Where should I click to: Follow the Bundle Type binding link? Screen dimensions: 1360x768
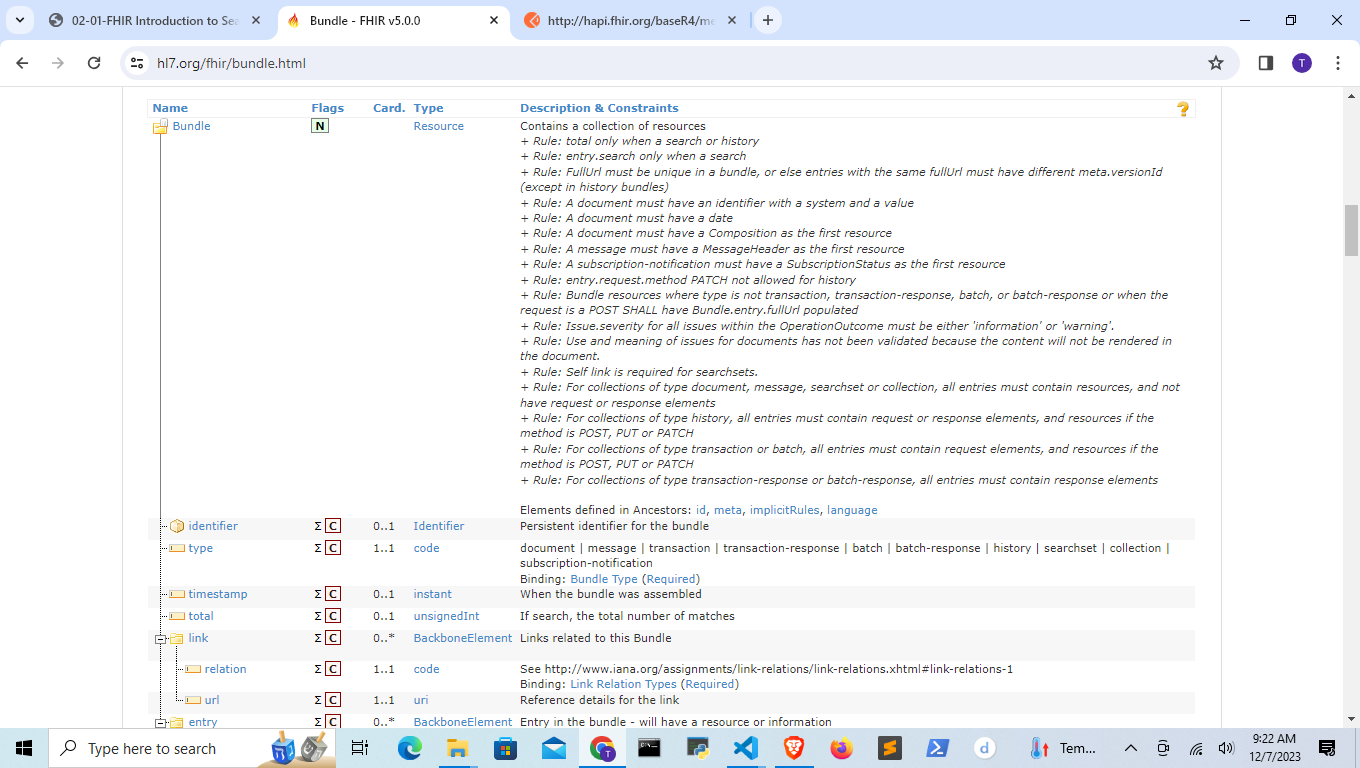click(604, 579)
